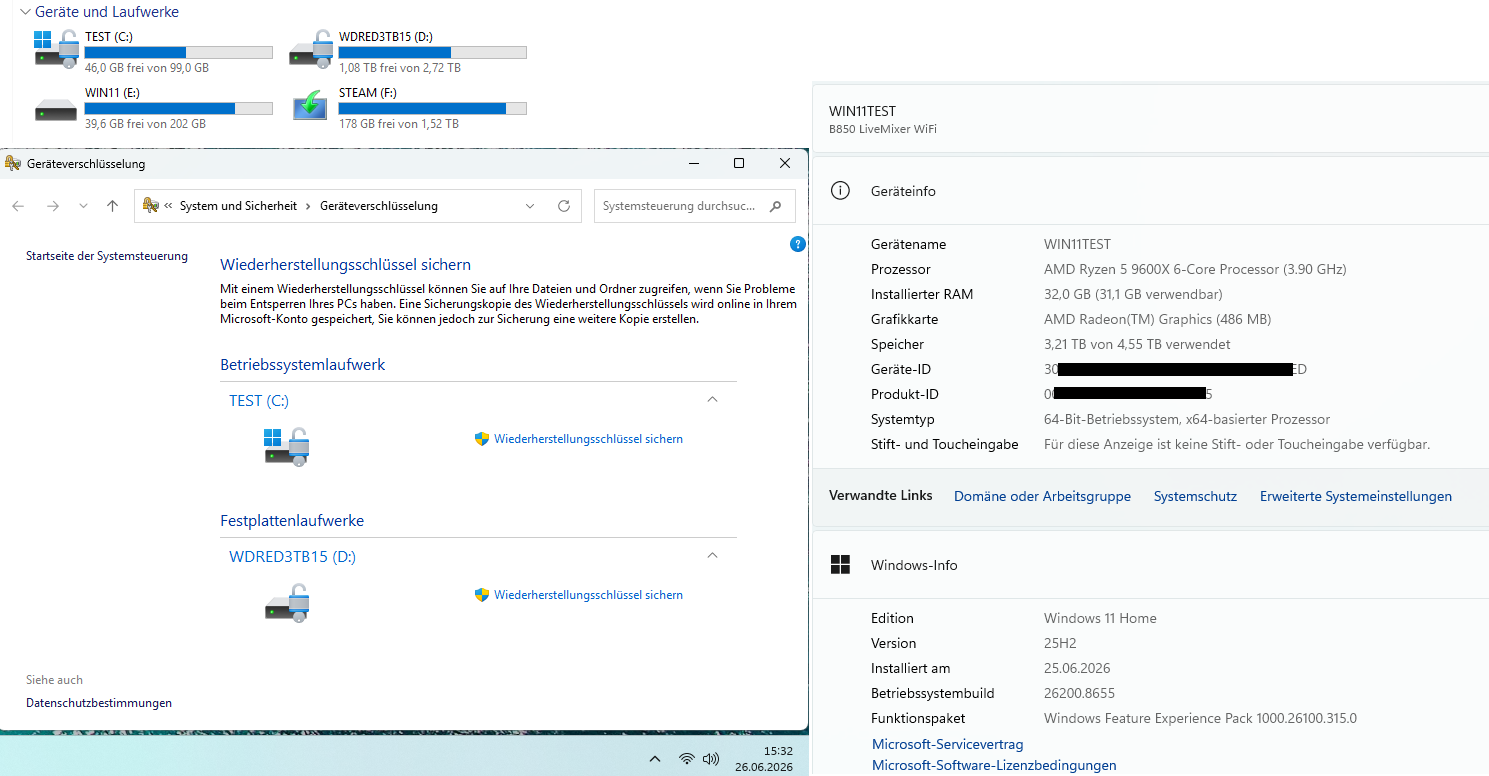Refresh the Geräteverschlüsselung page
The image size is (1489, 776).
click(x=564, y=206)
